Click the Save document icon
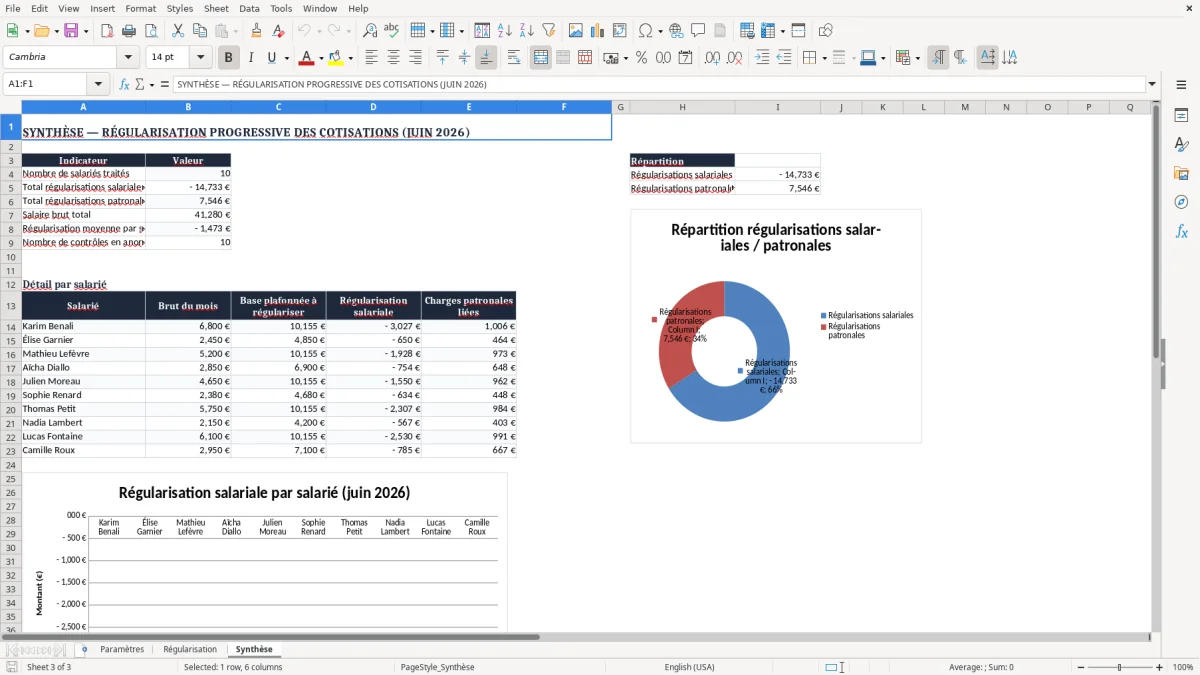The image size is (1200, 675). click(x=71, y=31)
